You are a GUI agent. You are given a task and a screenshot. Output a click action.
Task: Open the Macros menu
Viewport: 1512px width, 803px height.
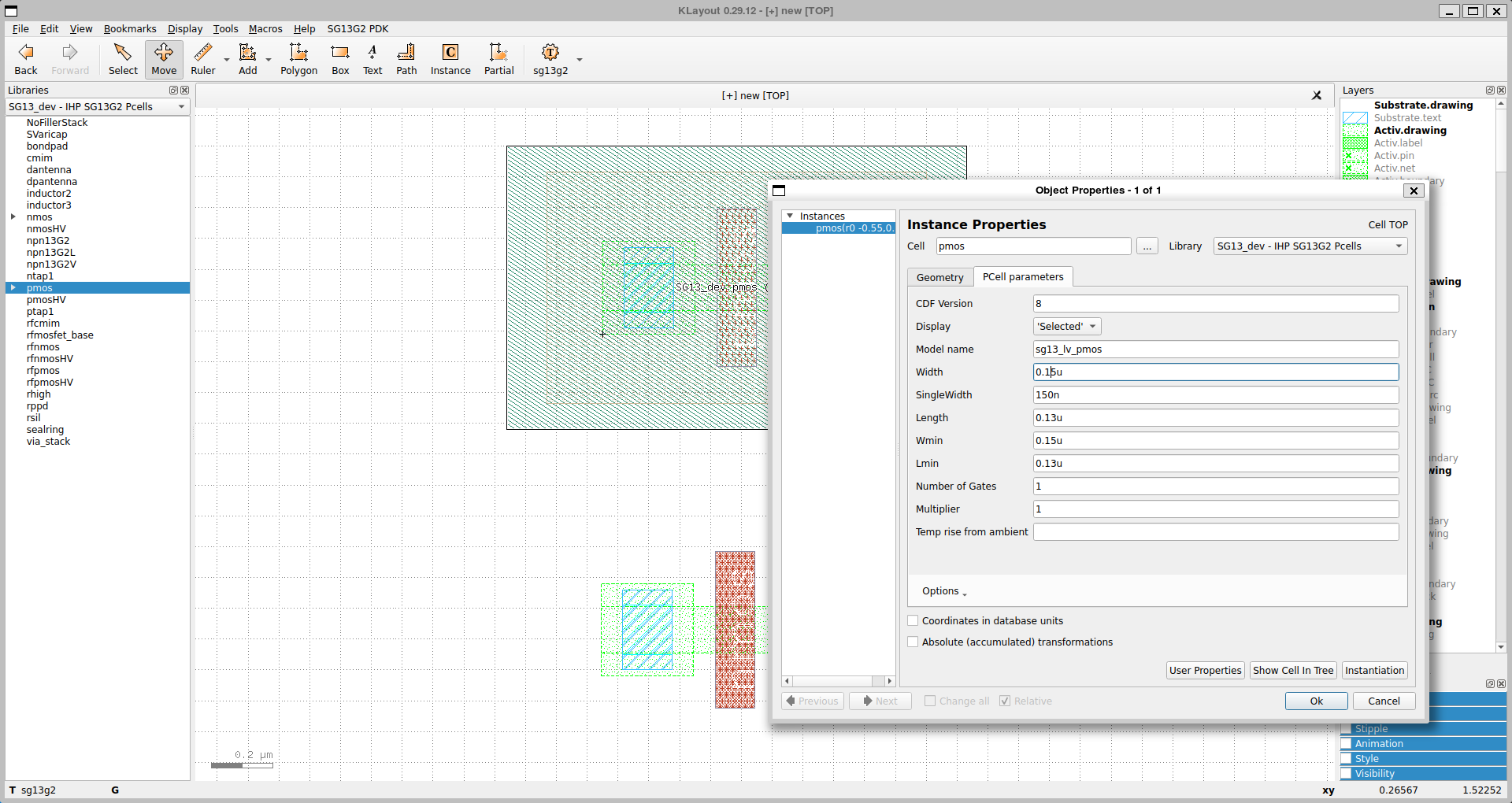265,28
